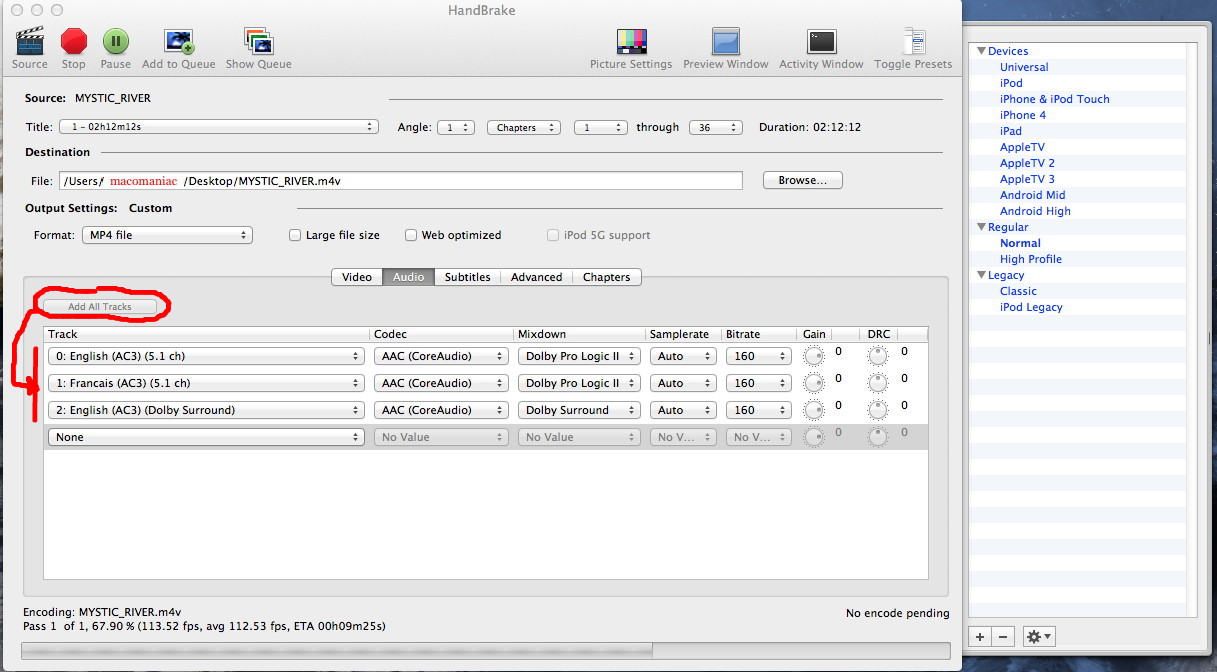This screenshot has width=1217, height=672.
Task: Open Samplerate dropdown for track 0 English
Action: pos(682,356)
